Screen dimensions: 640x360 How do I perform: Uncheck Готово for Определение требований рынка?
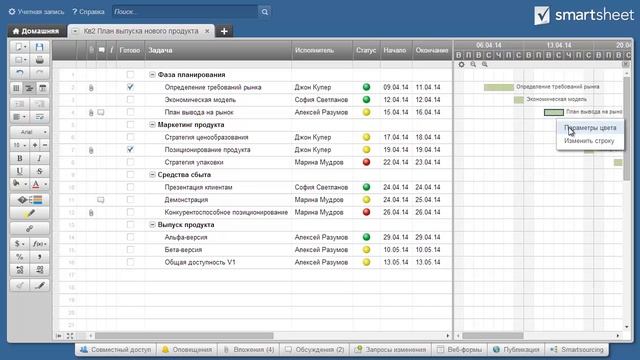tap(130, 87)
